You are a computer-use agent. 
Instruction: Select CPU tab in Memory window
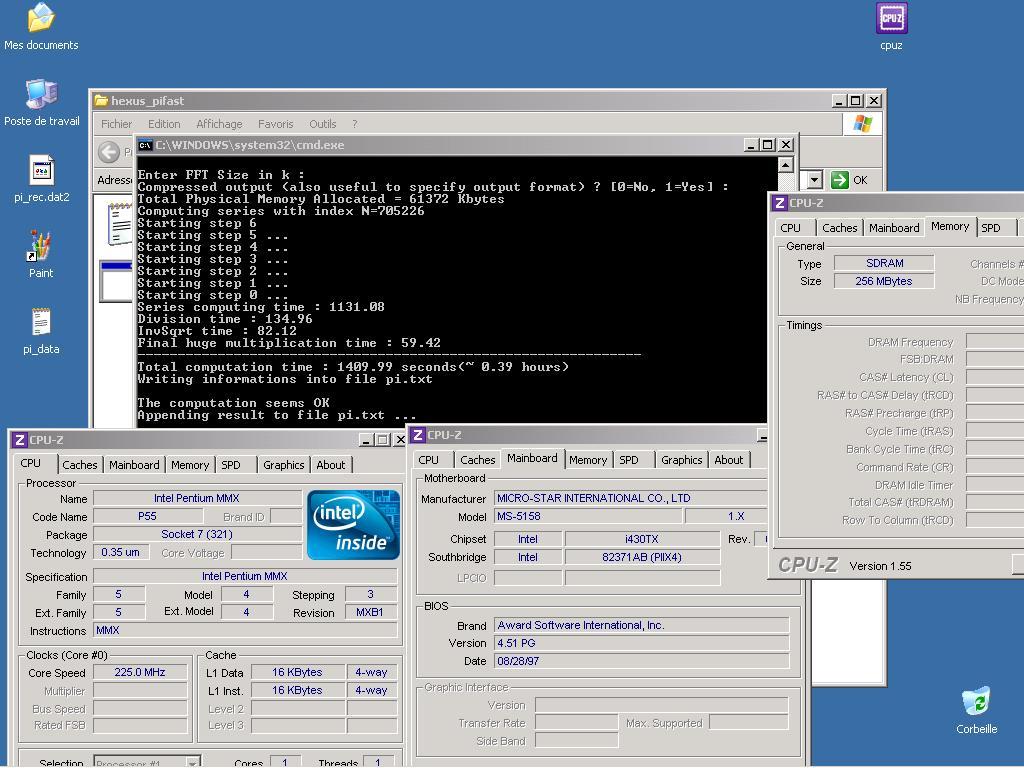pos(790,228)
